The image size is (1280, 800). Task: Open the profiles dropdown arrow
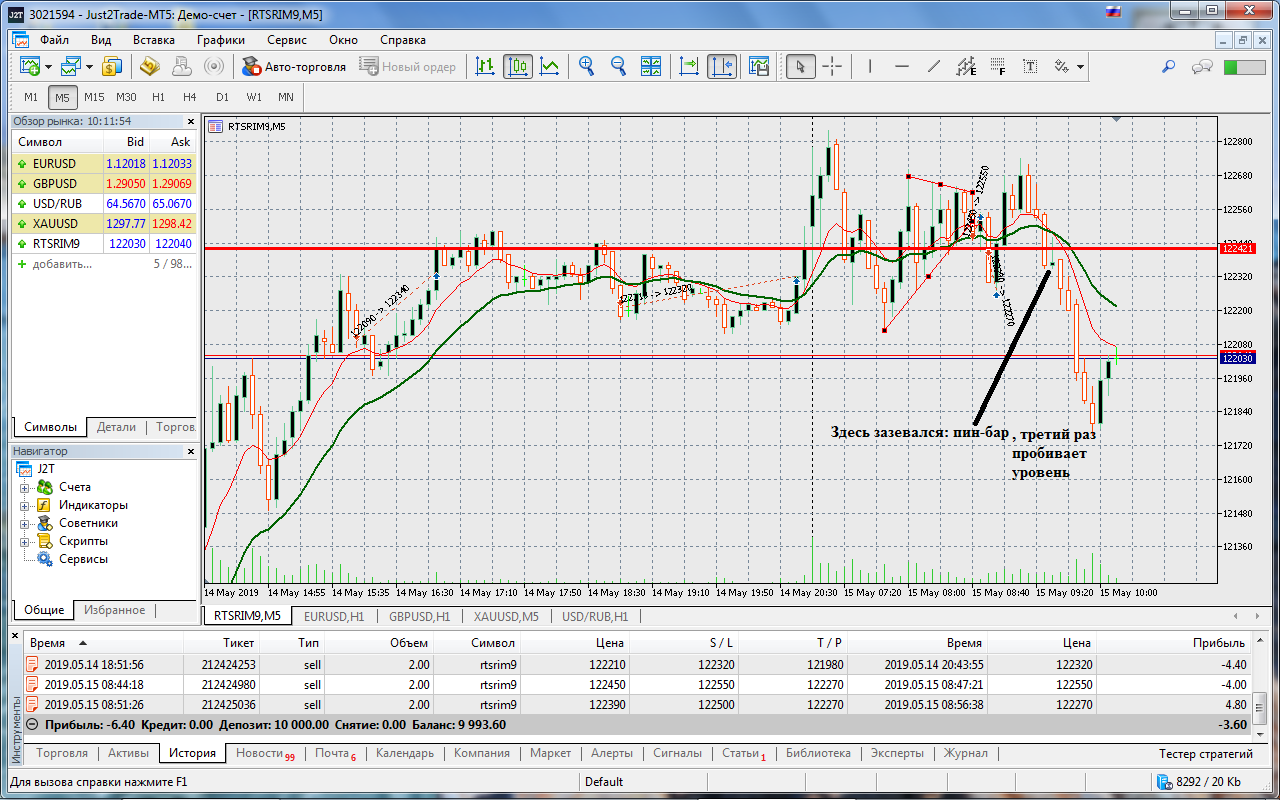click(x=89, y=67)
